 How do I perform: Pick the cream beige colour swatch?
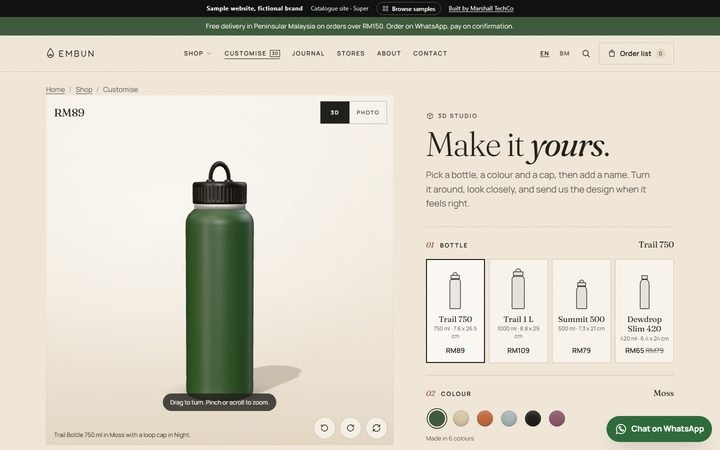(x=461, y=418)
